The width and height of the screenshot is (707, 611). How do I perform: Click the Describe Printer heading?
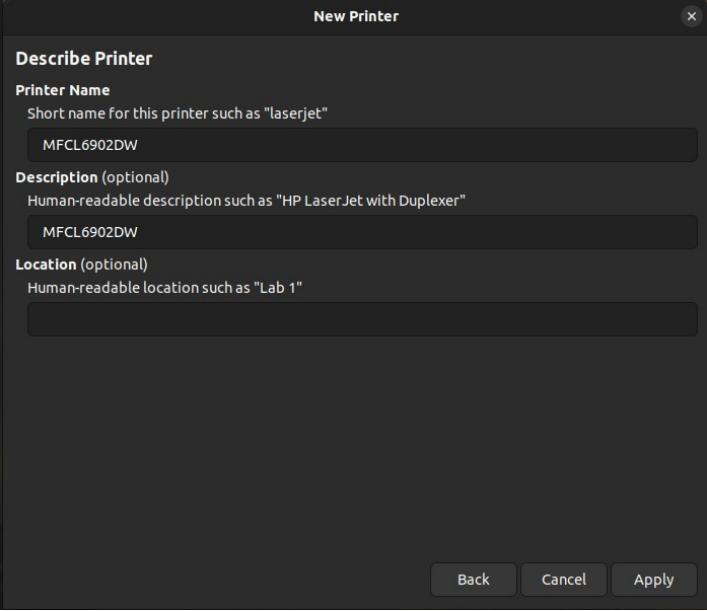point(84,59)
